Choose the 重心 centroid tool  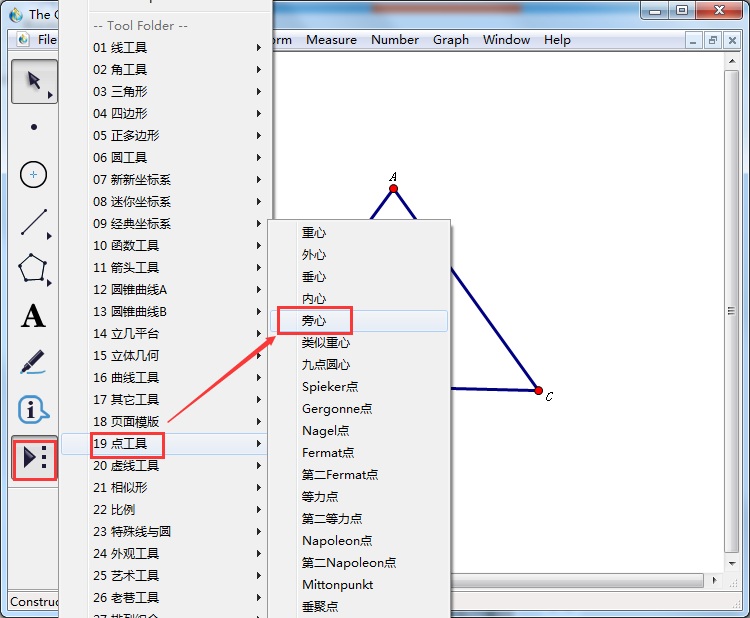[x=359, y=232]
